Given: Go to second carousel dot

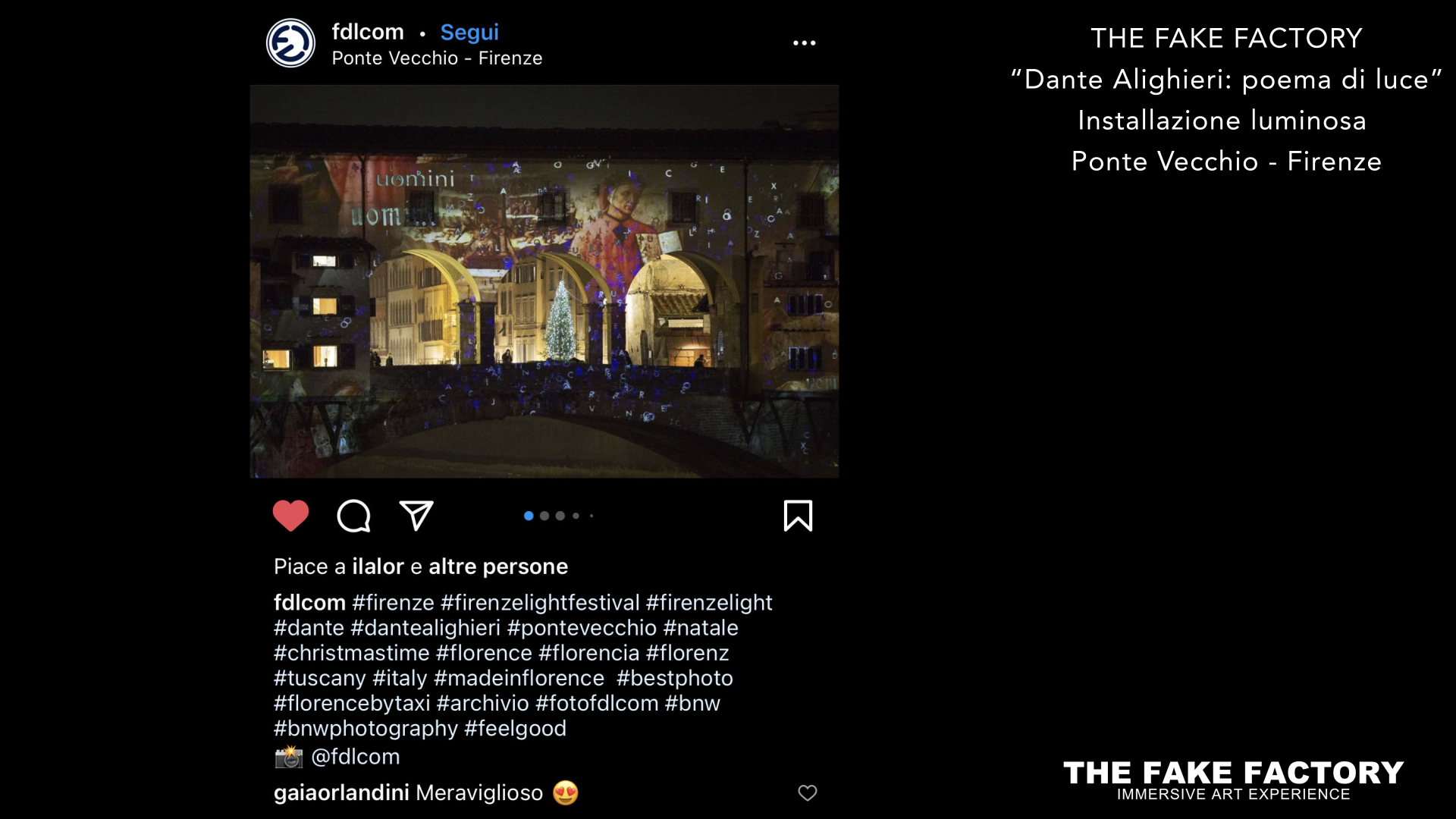Looking at the screenshot, I should pyautogui.click(x=544, y=516).
